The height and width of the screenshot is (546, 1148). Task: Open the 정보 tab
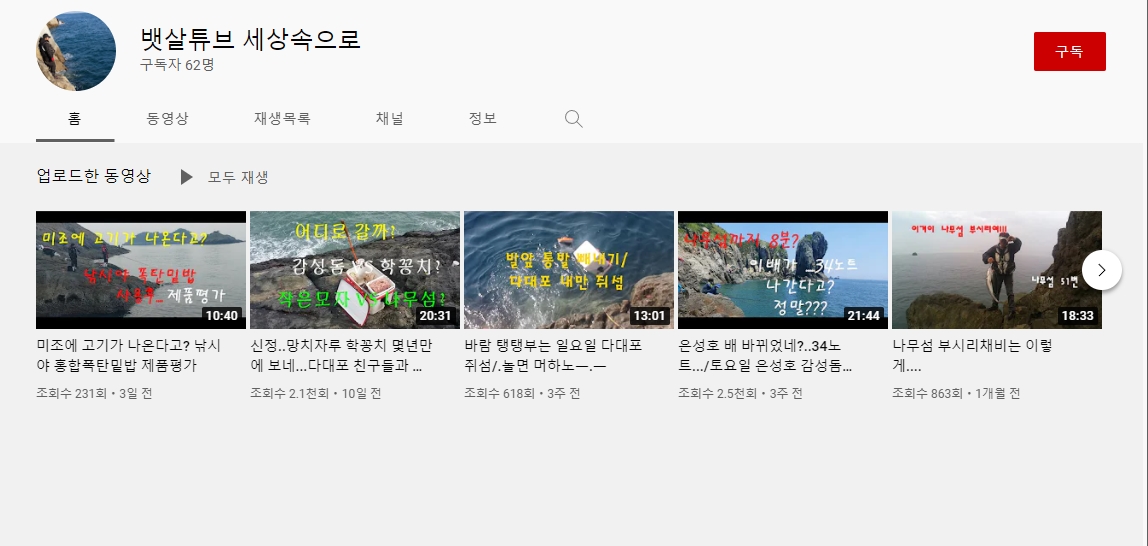482,118
